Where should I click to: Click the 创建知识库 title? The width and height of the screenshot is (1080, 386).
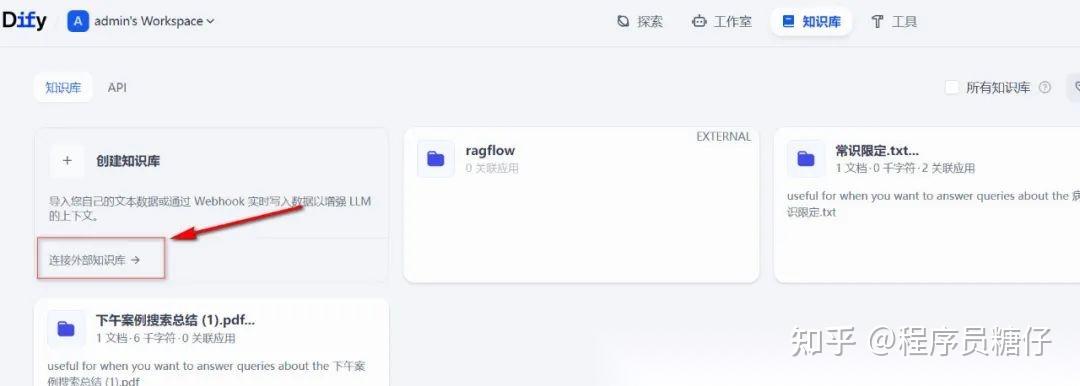(128, 161)
